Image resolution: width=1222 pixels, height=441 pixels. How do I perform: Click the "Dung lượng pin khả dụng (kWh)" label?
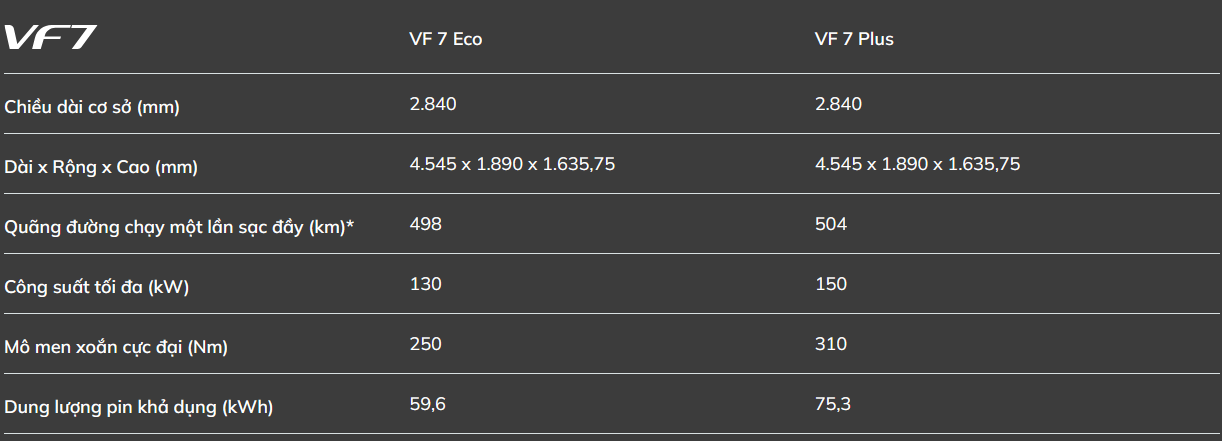tap(139, 407)
